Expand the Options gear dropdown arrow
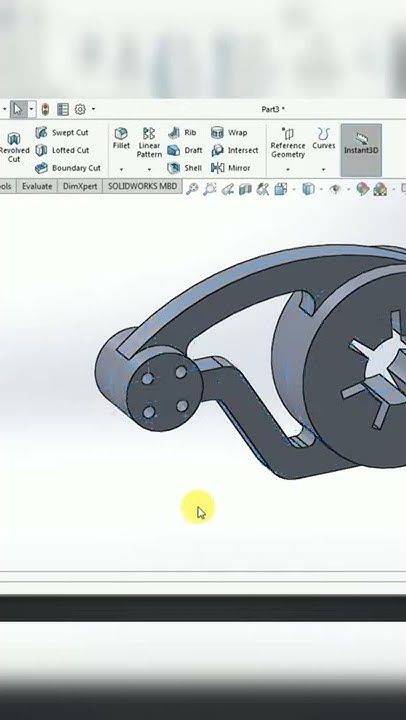The width and height of the screenshot is (406, 720). click(93, 109)
